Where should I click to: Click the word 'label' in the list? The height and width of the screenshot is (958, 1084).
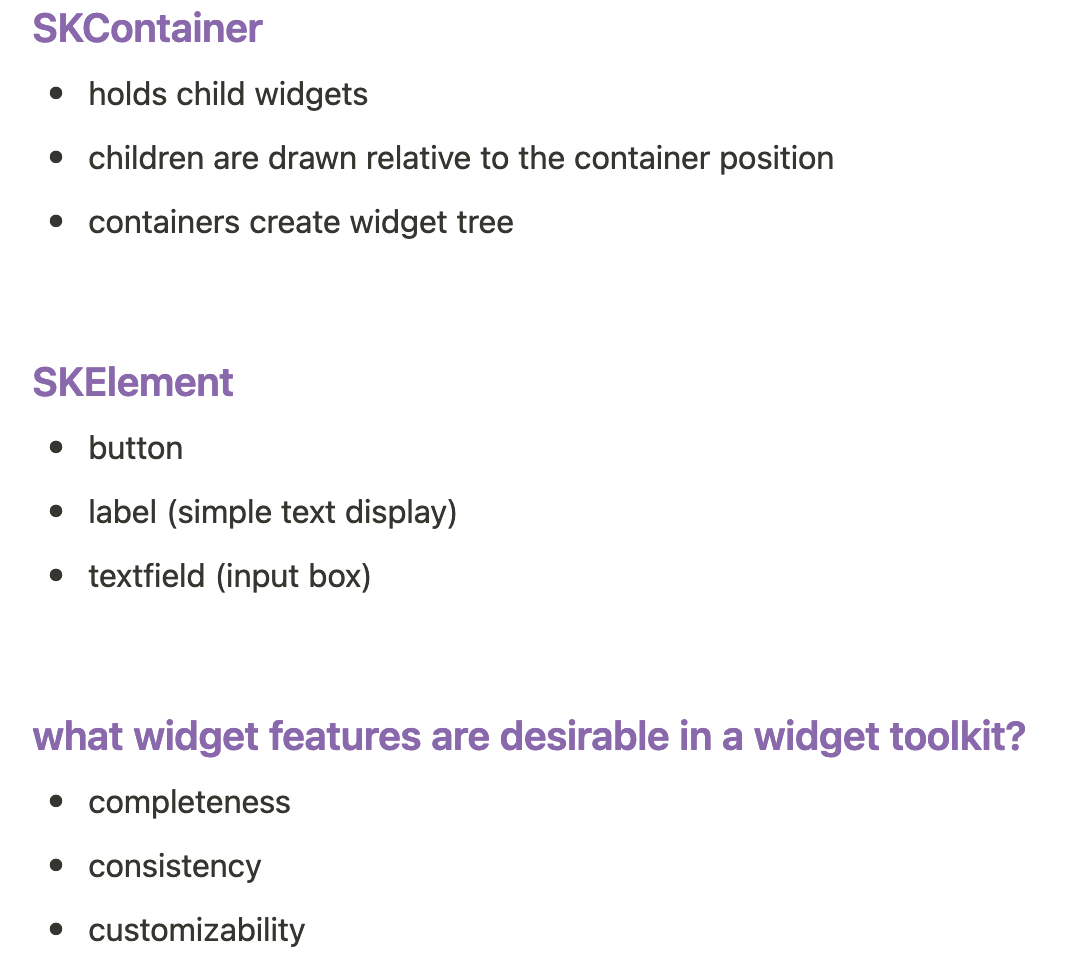pyautogui.click(x=123, y=512)
